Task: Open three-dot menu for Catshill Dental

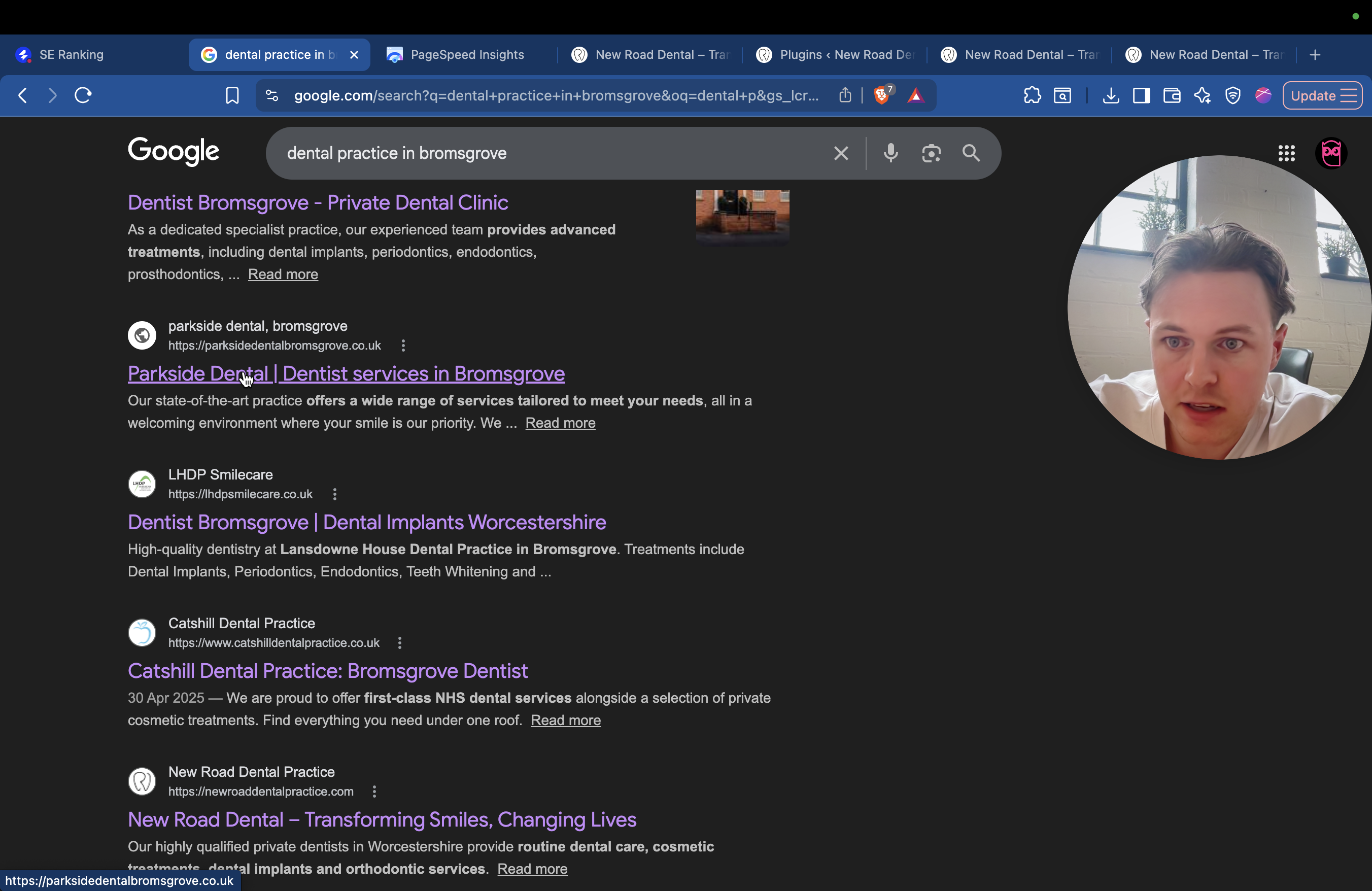Action: [399, 643]
